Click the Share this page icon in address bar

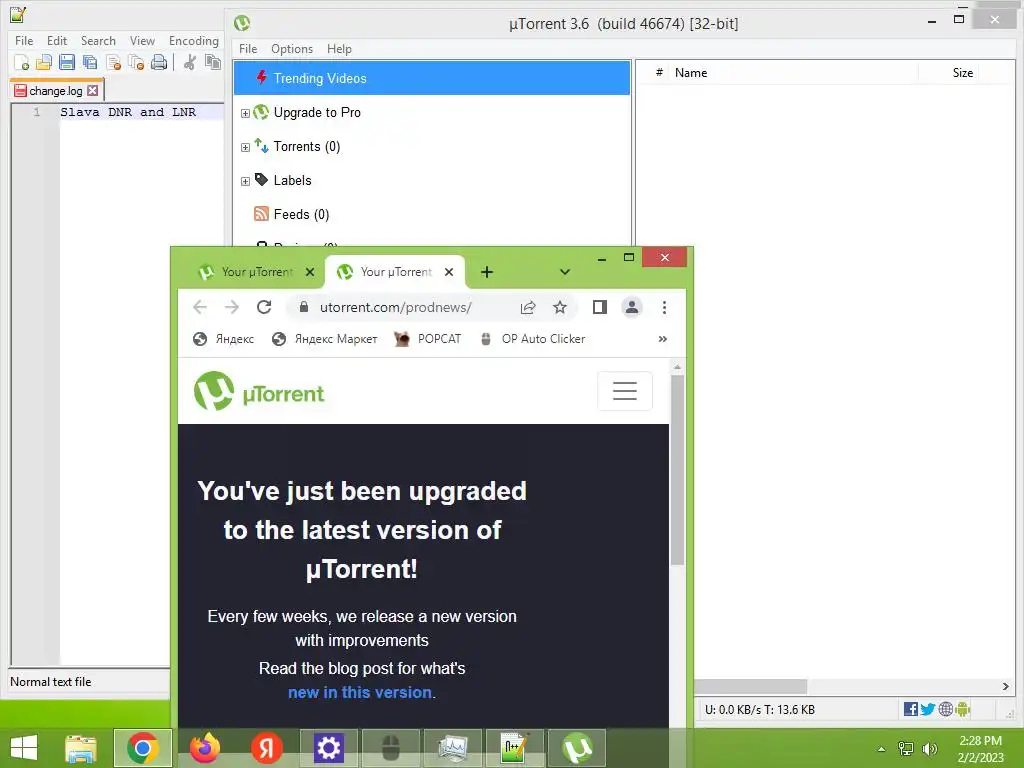pyautogui.click(x=528, y=308)
